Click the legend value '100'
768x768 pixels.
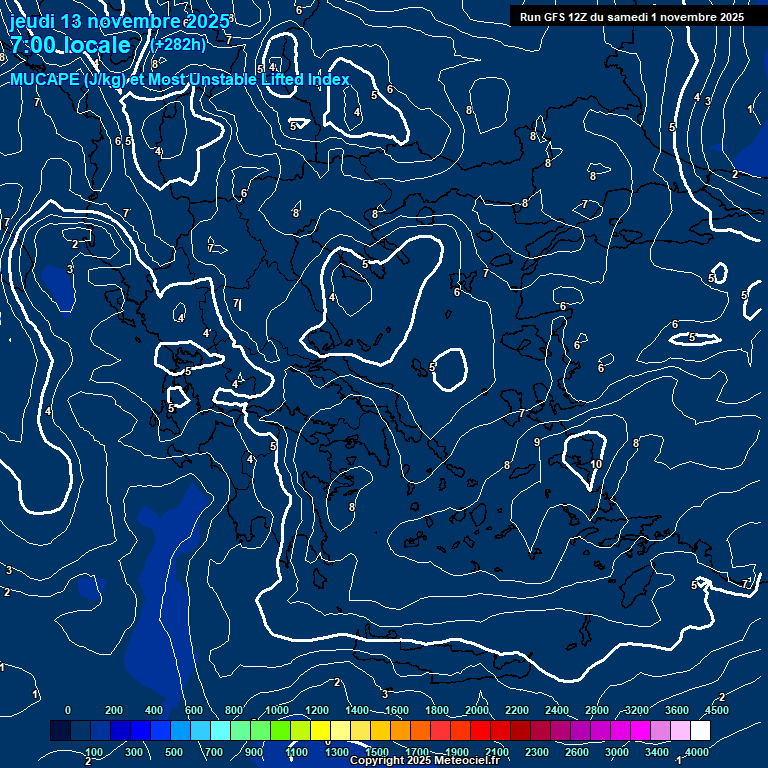coord(94,752)
